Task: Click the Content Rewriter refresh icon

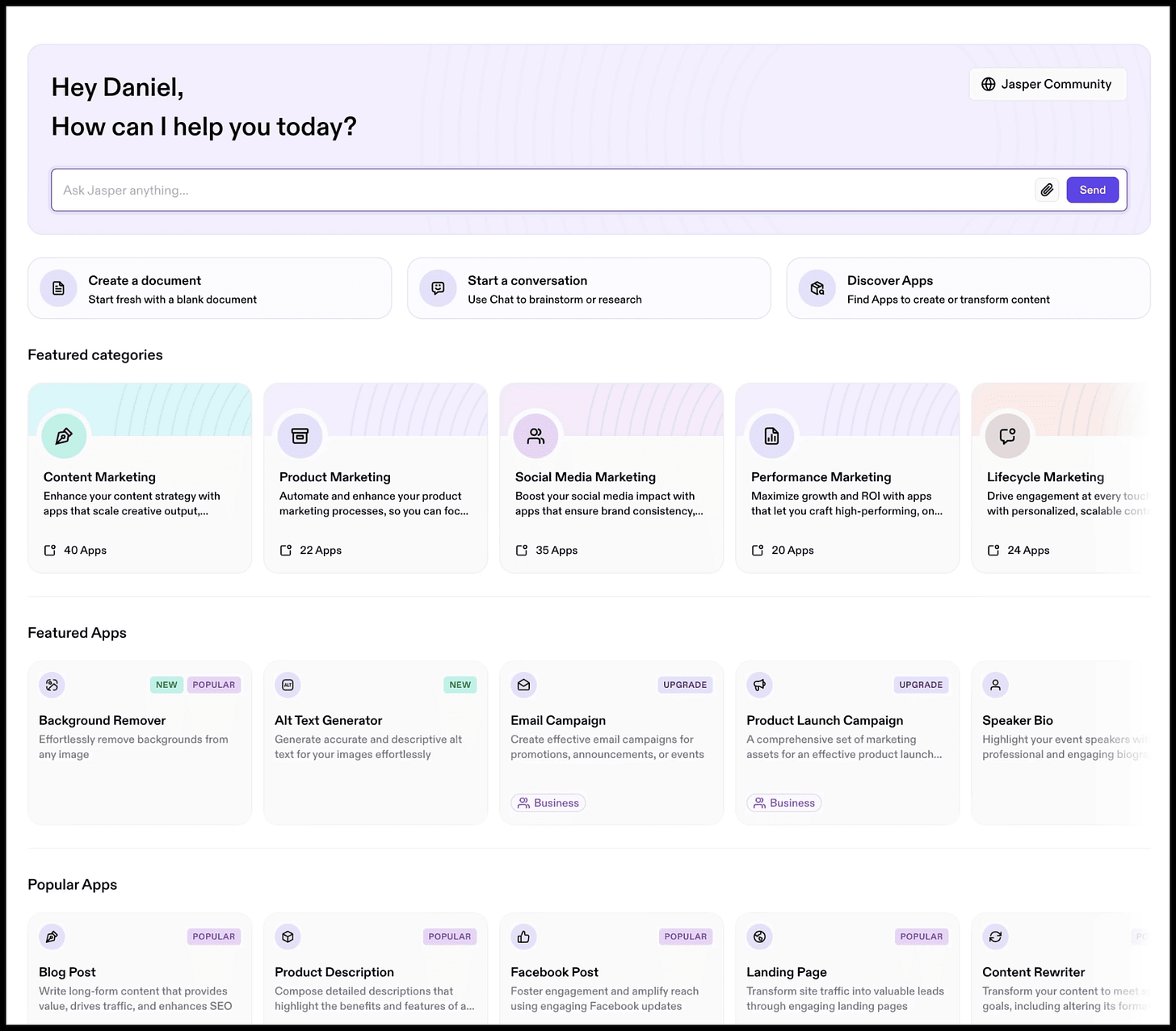Action: [x=995, y=937]
